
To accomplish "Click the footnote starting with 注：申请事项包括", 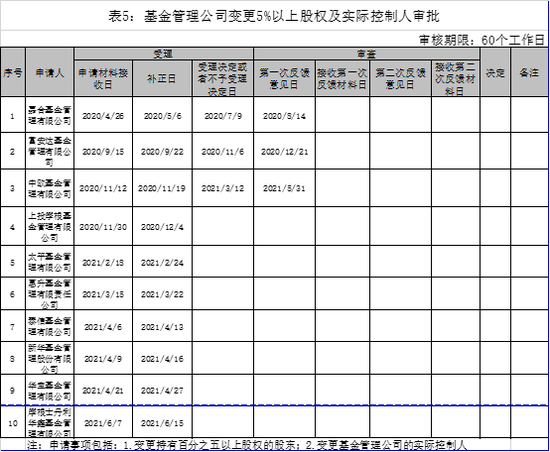I will pyautogui.click(x=247, y=445).
